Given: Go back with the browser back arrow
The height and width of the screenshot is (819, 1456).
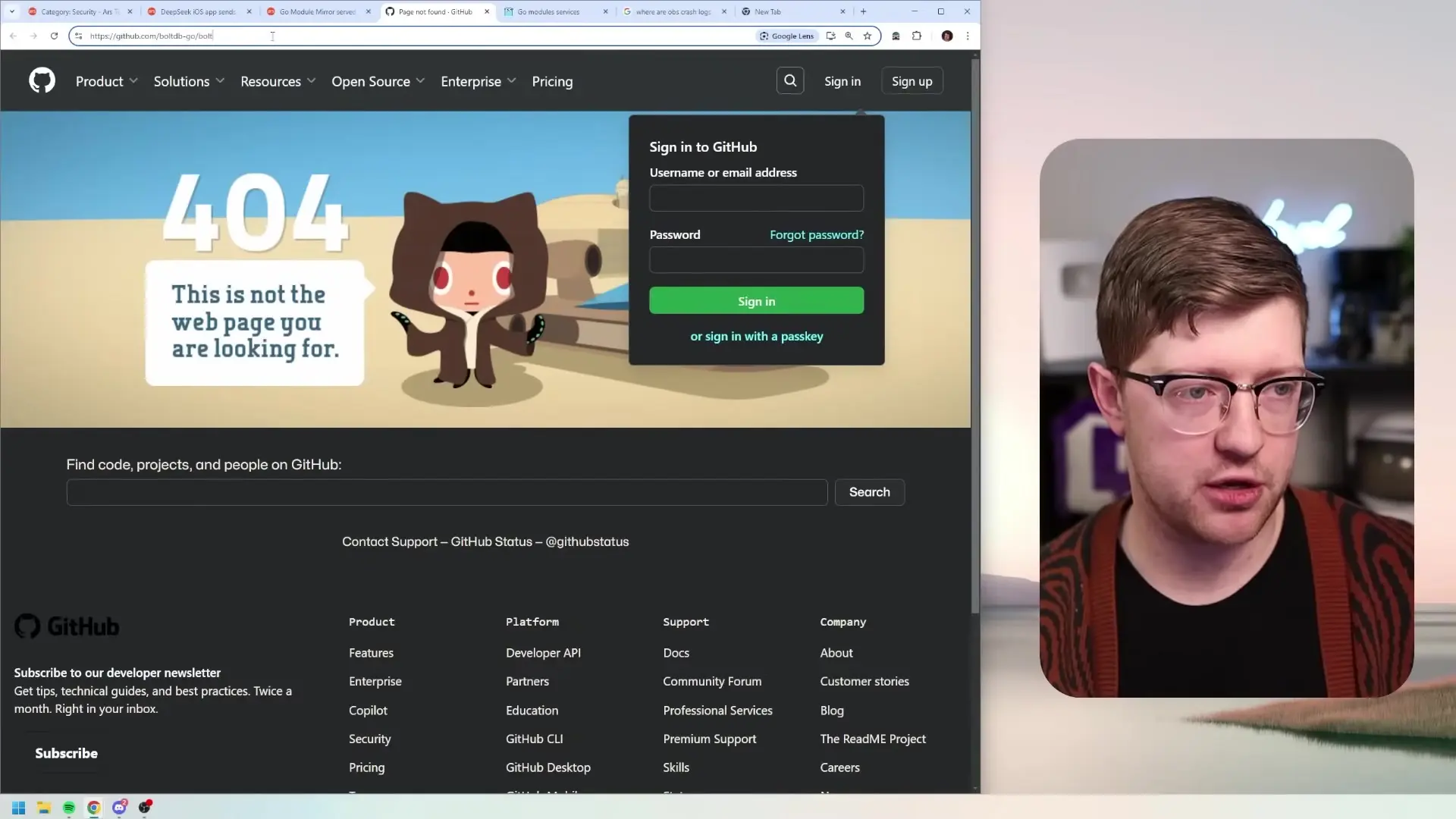Looking at the screenshot, I should (x=13, y=36).
